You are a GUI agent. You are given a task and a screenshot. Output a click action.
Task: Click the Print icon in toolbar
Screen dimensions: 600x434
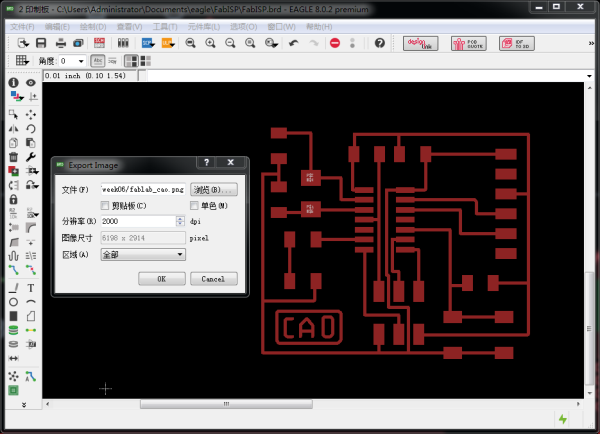tap(60, 43)
